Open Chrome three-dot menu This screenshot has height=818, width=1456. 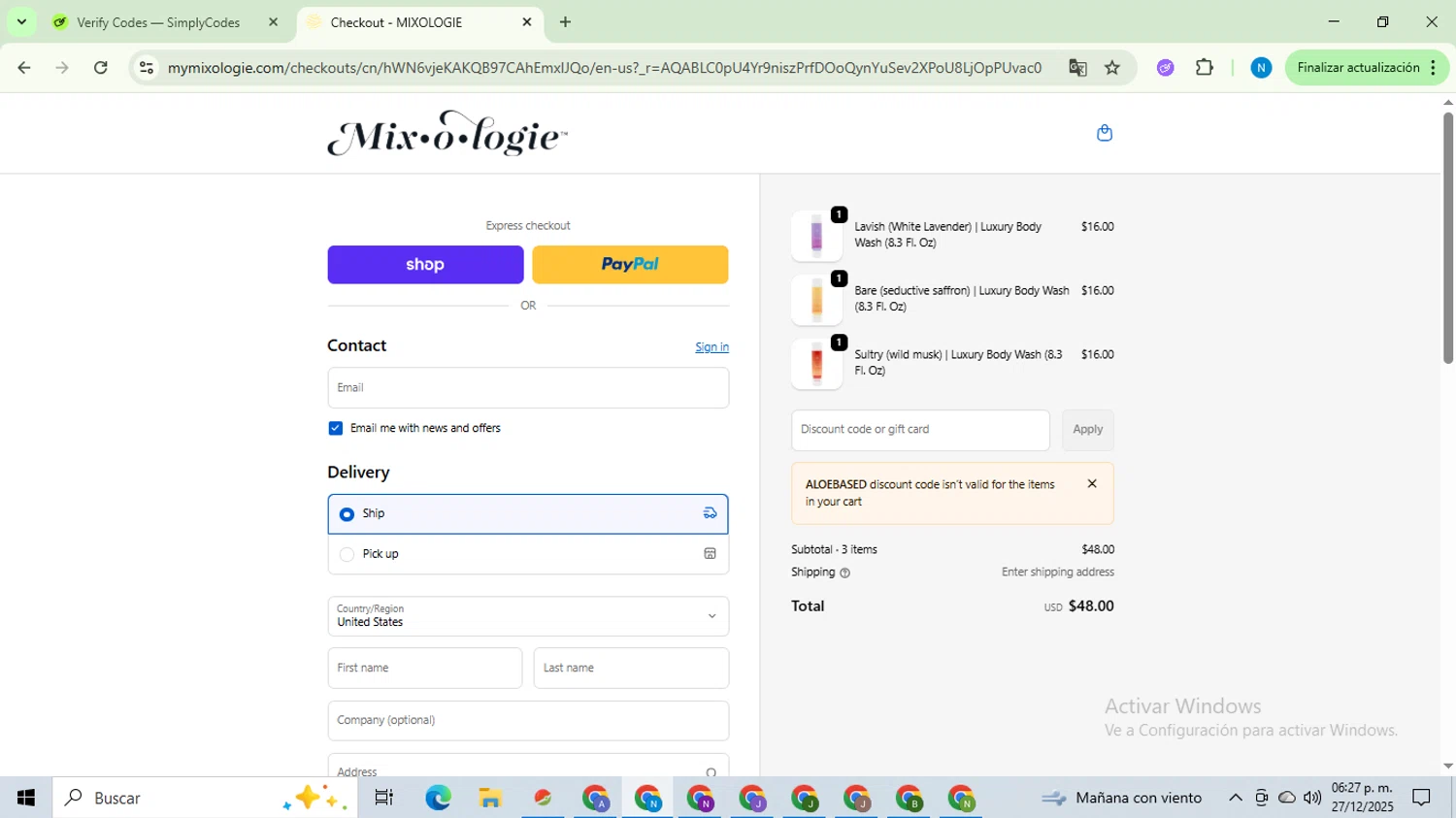pos(1433,68)
